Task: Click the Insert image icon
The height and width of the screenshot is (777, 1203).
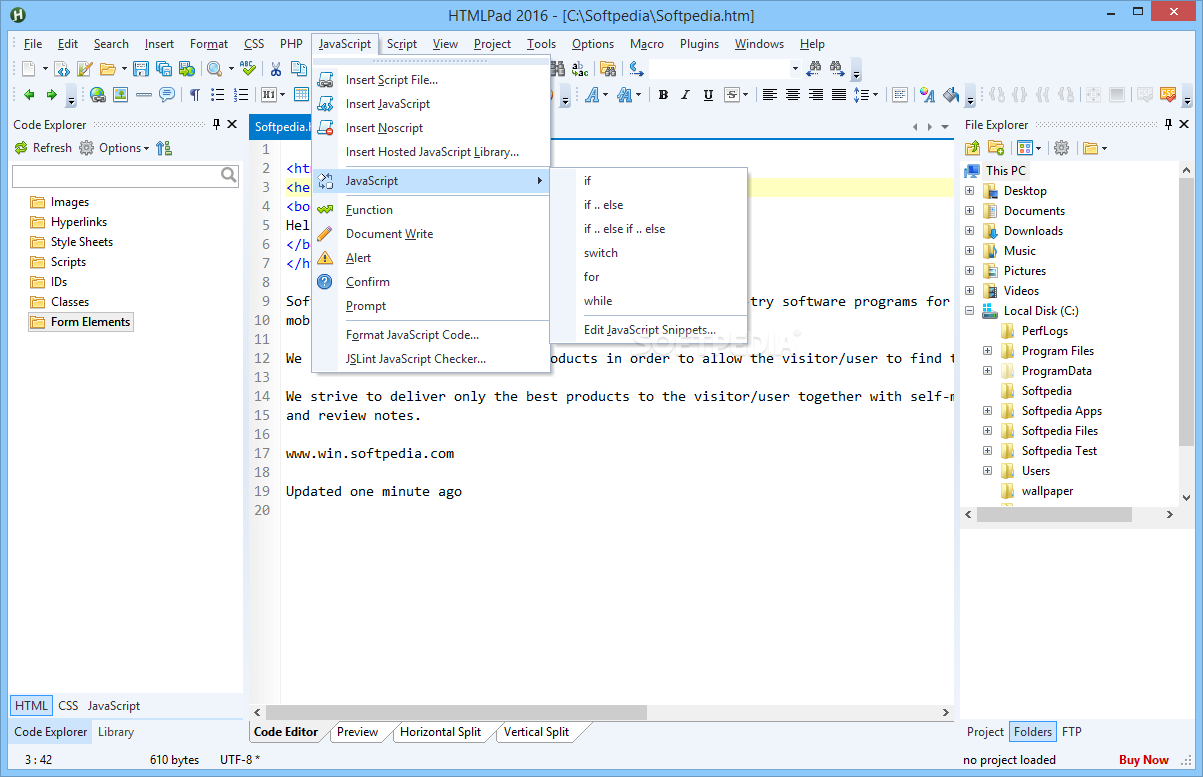Action: [x=120, y=95]
